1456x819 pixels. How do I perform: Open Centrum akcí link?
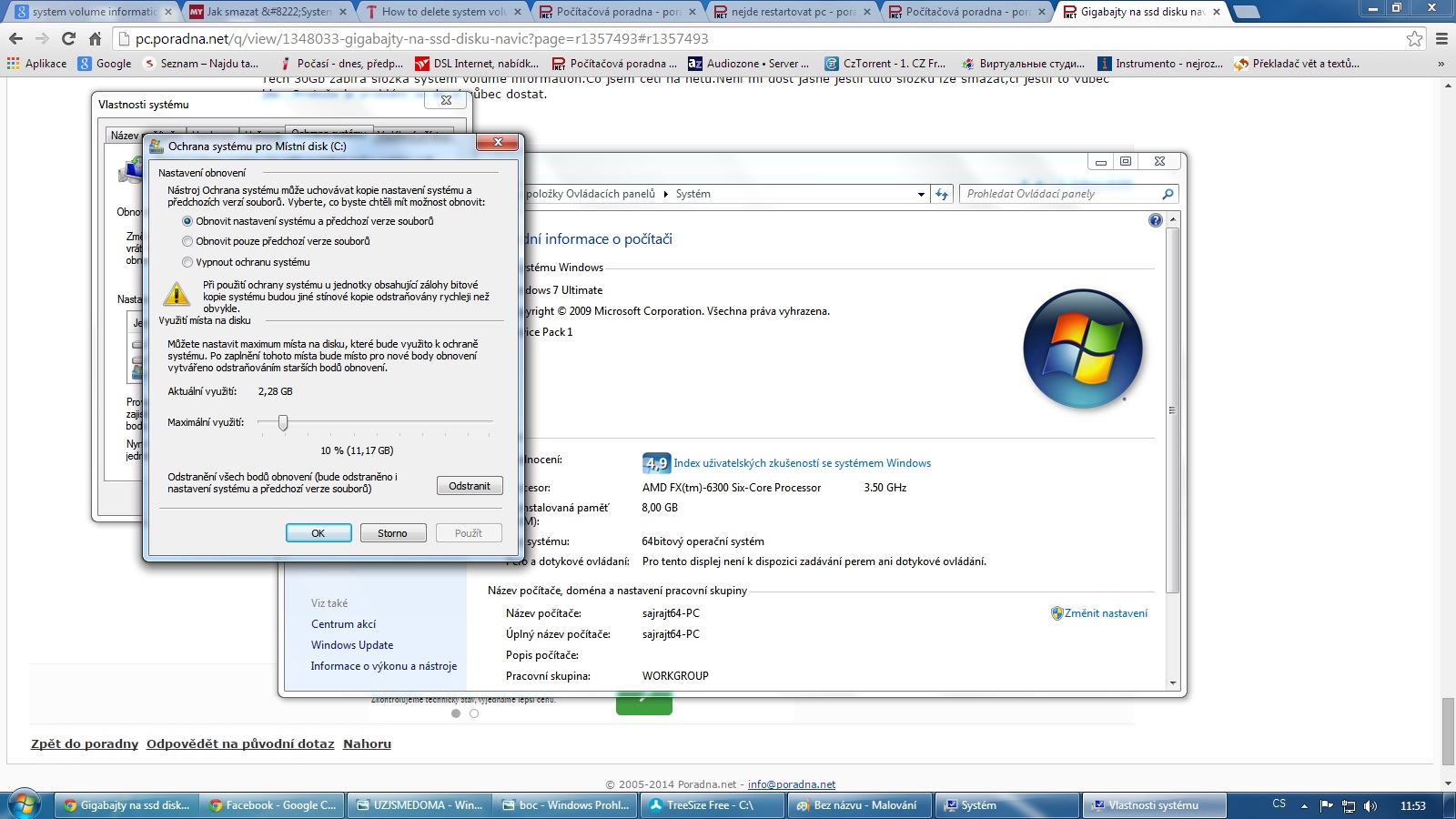(x=343, y=624)
